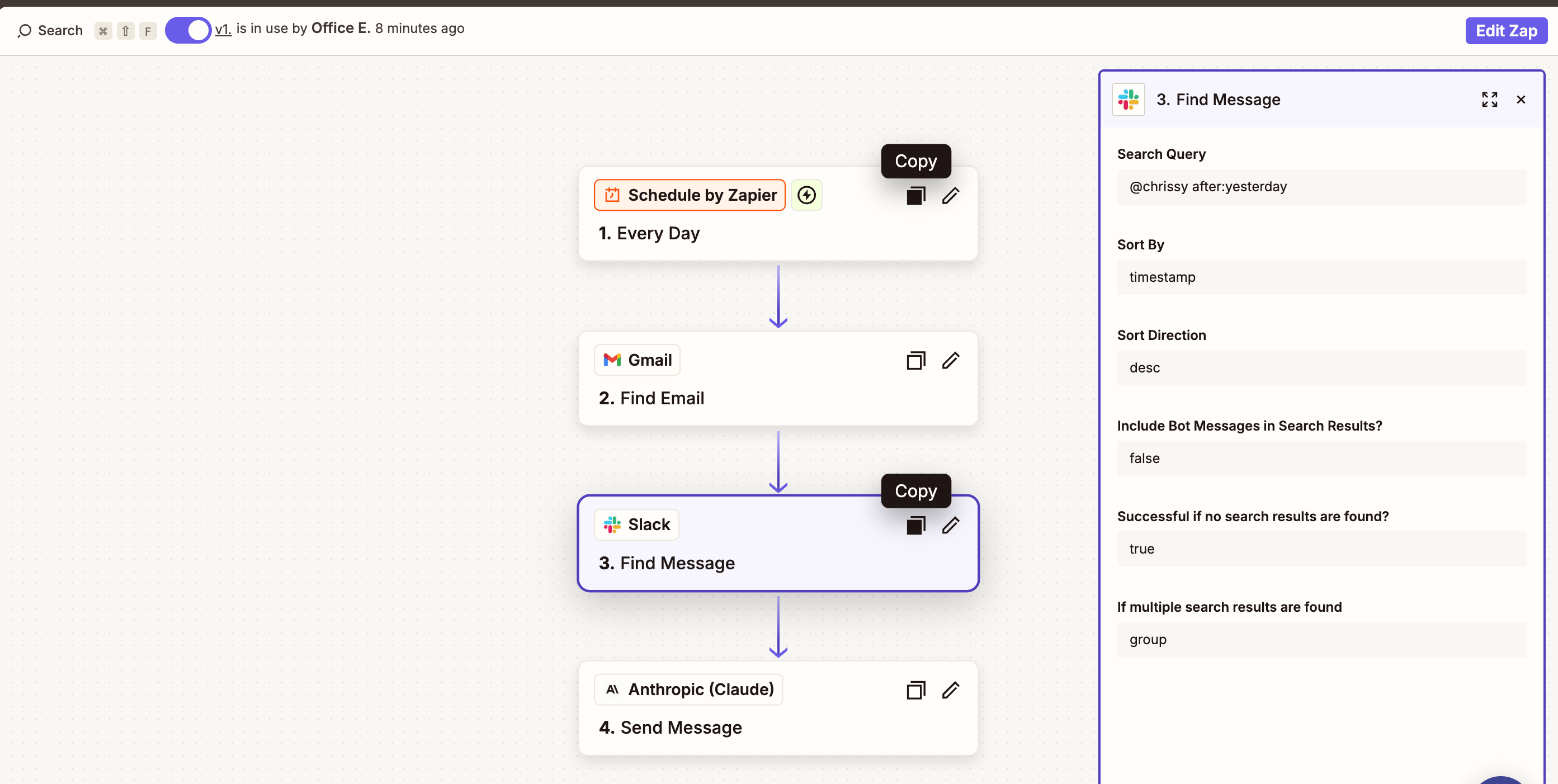Click the Search Query field value
The height and width of the screenshot is (784, 1558).
(1321, 186)
